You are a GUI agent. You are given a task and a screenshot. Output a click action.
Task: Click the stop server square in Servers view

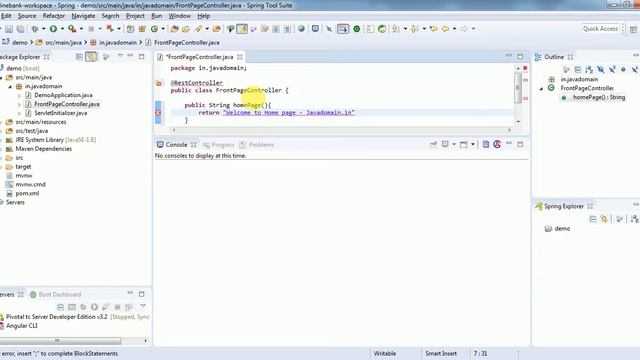[x=118, y=307]
